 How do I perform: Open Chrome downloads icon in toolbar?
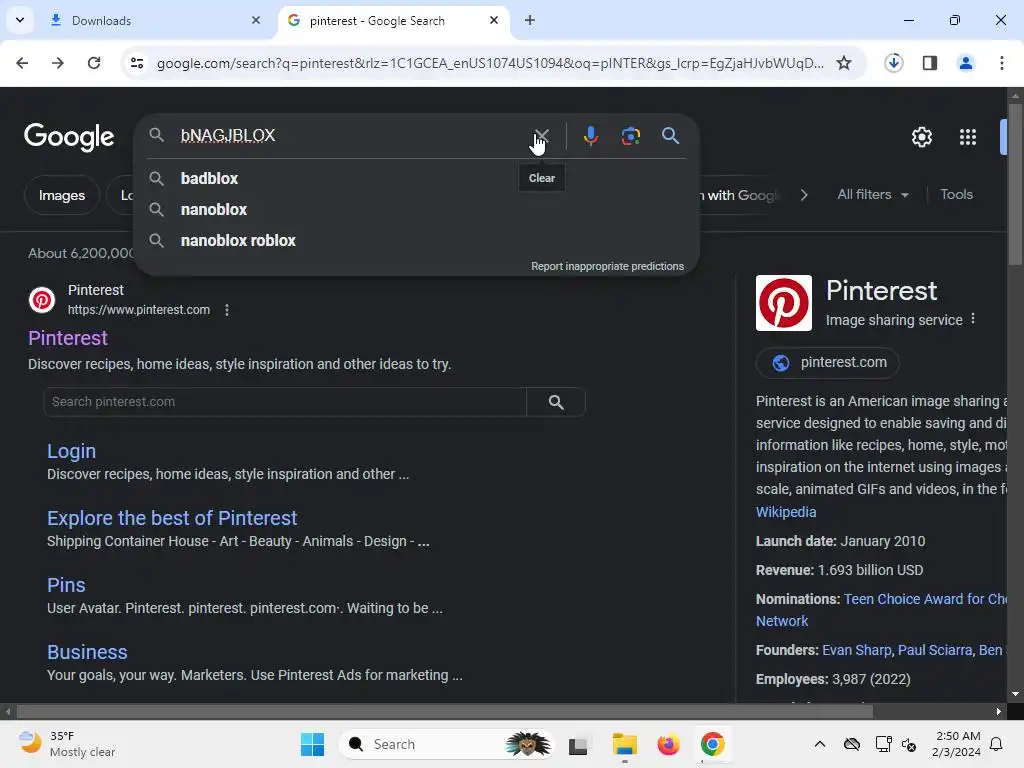coord(893,63)
